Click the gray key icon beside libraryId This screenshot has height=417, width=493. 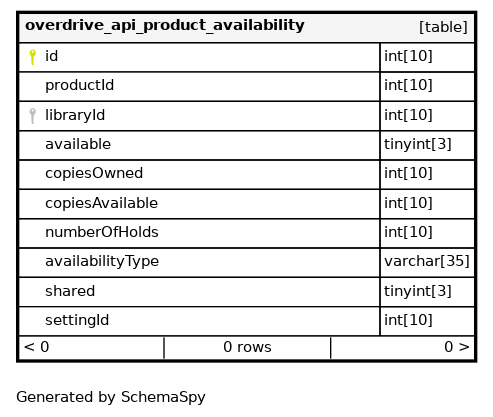(32, 116)
